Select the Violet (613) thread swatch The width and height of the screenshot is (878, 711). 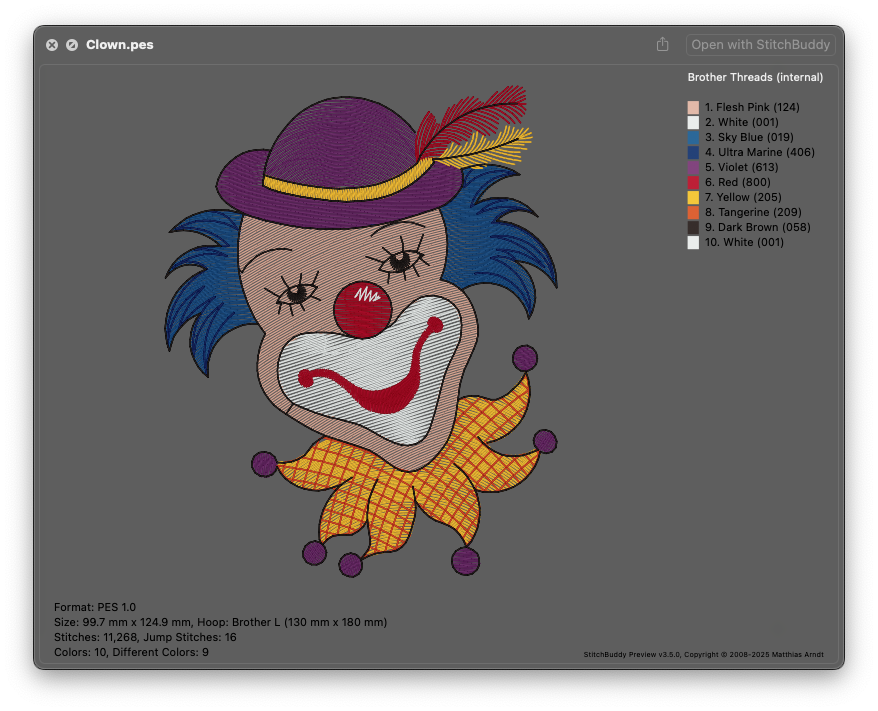693,167
